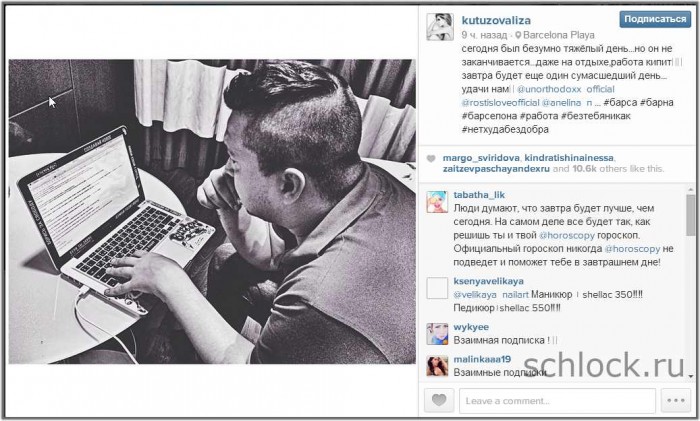Open wykyee's commenter avatar
Image resolution: width=700 pixels, height=421 pixels.
(x=437, y=334)
